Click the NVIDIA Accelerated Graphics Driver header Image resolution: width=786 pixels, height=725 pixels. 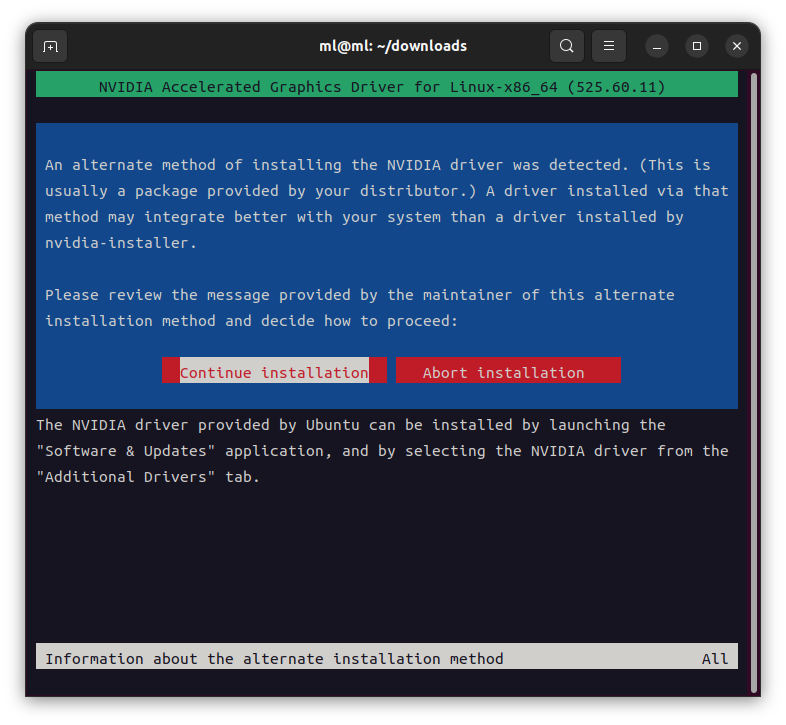click(x=386, y=85)
